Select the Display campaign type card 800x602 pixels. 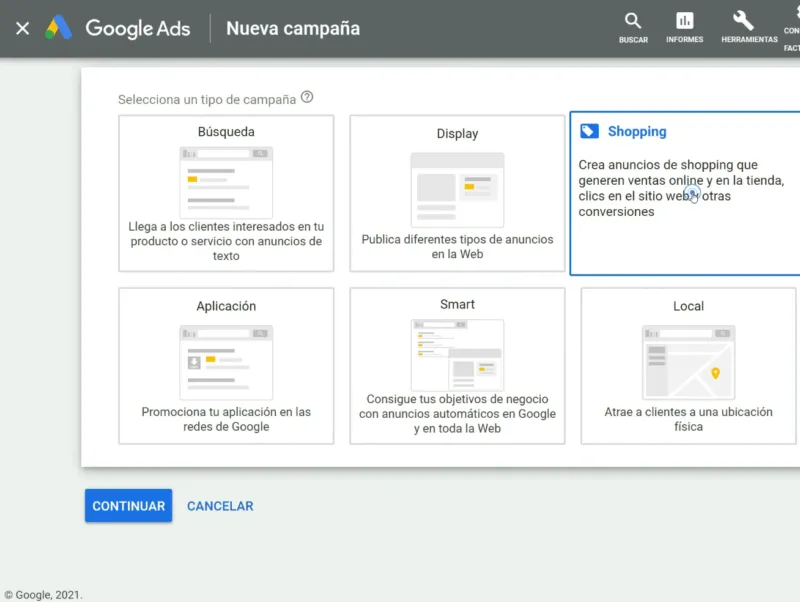pyautogui.click(x=457, y=193)
